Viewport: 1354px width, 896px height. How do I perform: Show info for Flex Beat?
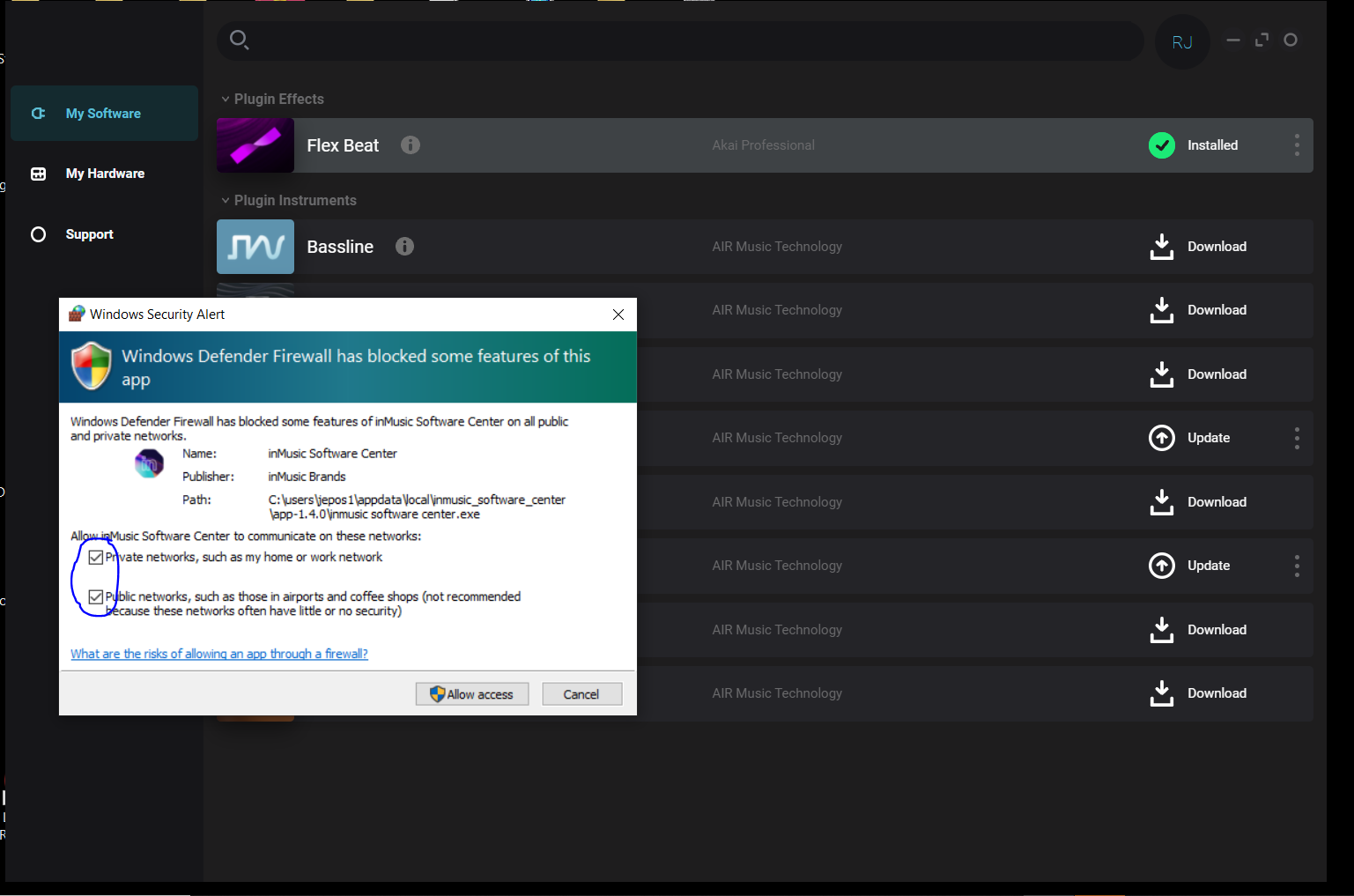(411, 144)
